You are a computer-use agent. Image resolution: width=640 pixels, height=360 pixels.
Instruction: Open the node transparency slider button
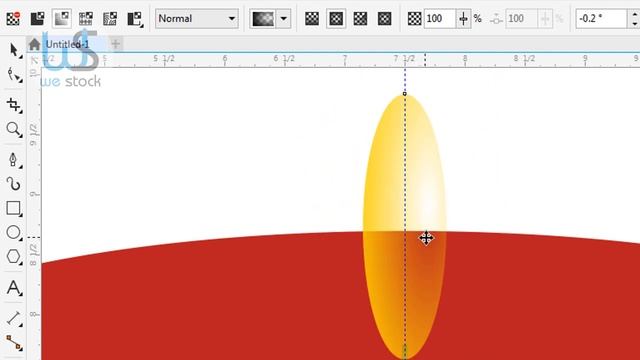click(463, 19)
